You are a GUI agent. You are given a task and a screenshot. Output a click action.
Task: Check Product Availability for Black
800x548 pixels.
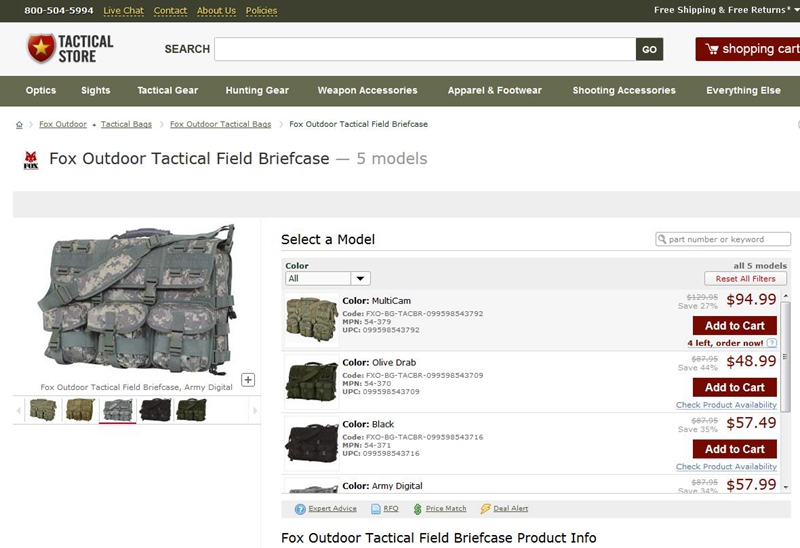[726, 466]
